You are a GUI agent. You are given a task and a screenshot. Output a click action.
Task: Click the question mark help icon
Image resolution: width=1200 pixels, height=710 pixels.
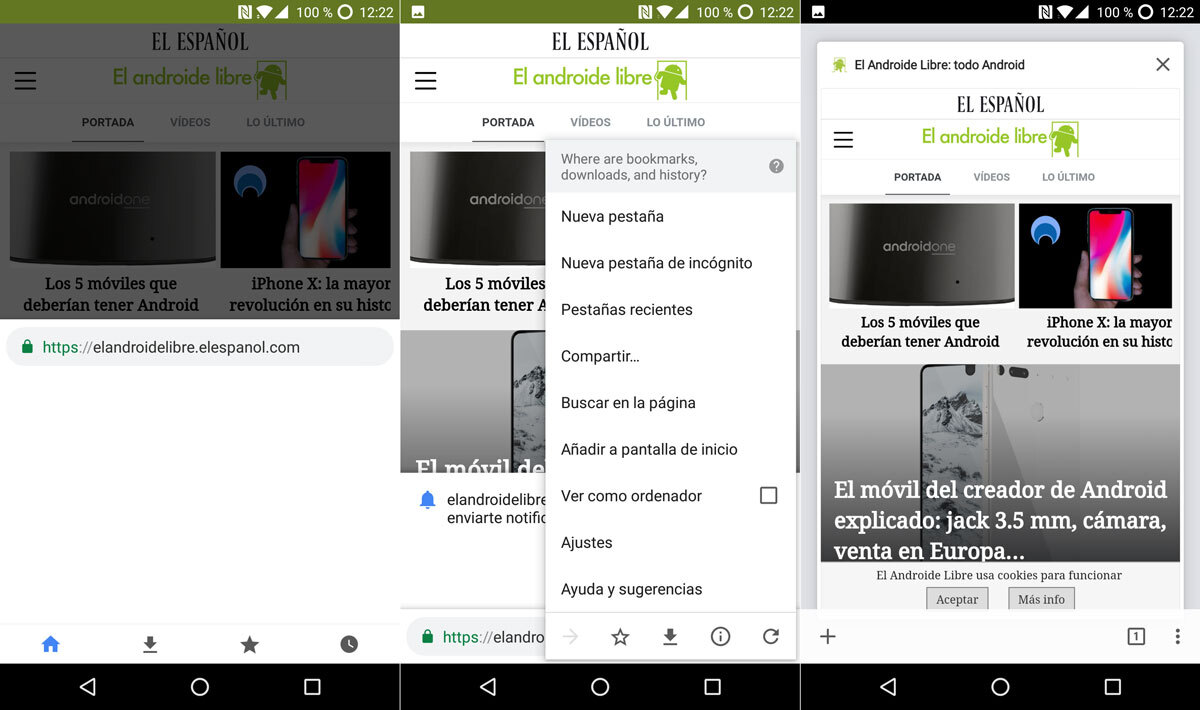(x=776, y=166)
